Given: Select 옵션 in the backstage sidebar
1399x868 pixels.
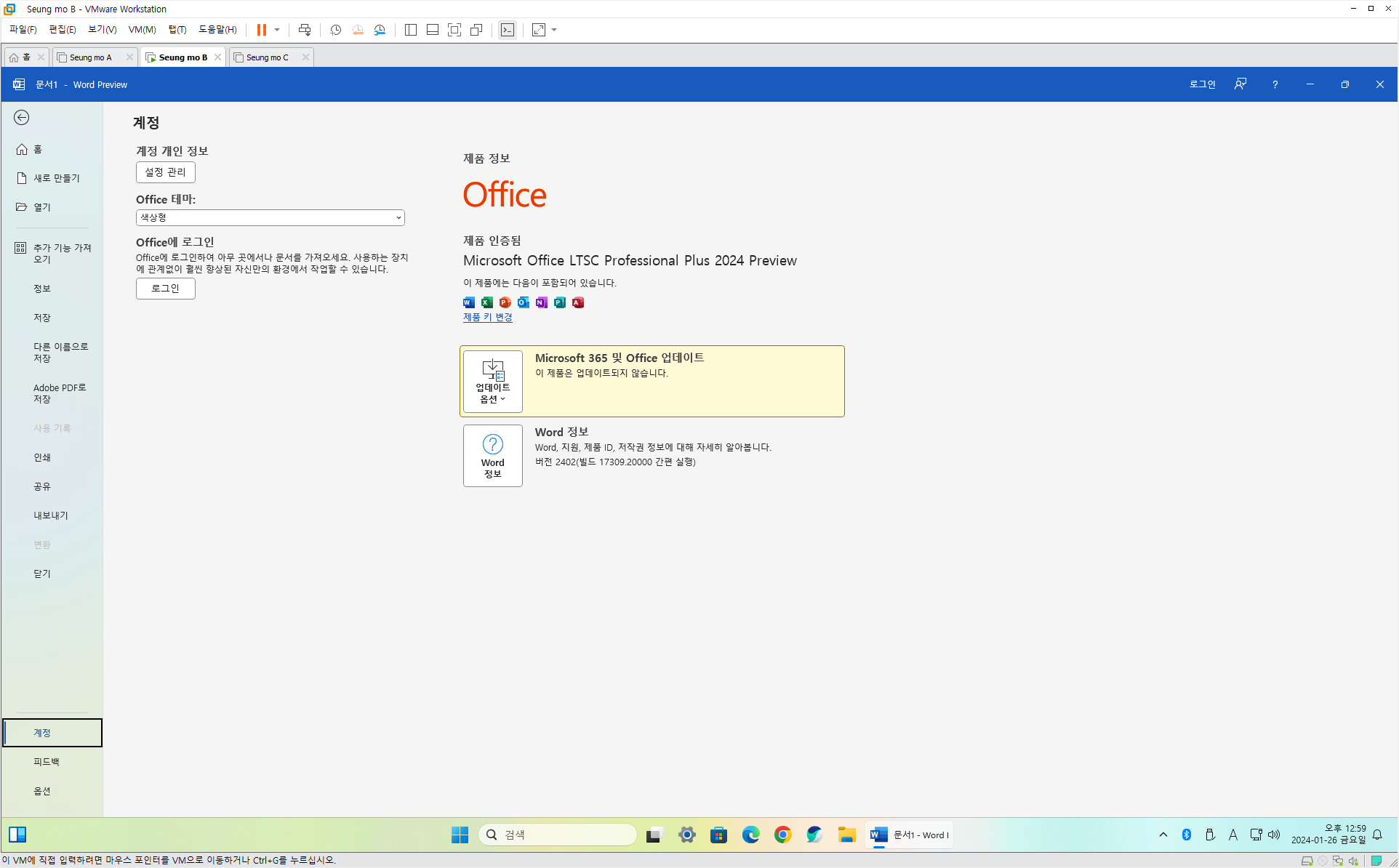Looking at the screenshot, I should [x=42, y=791].
